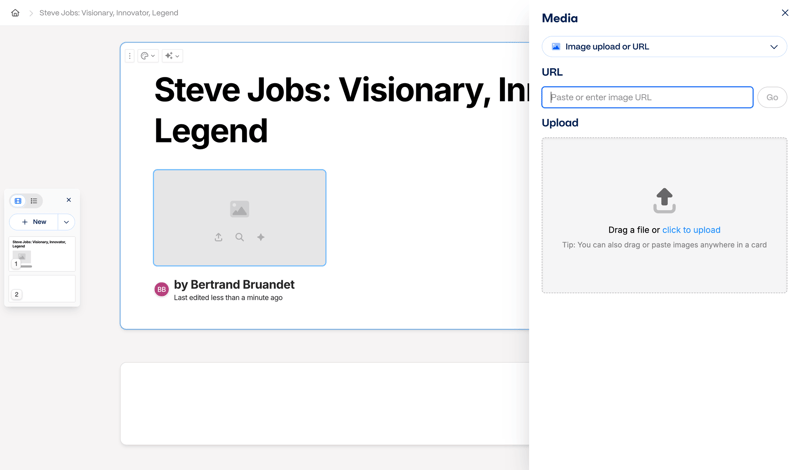
Task: Focus the image URL input field
Action: click(647, 97)
